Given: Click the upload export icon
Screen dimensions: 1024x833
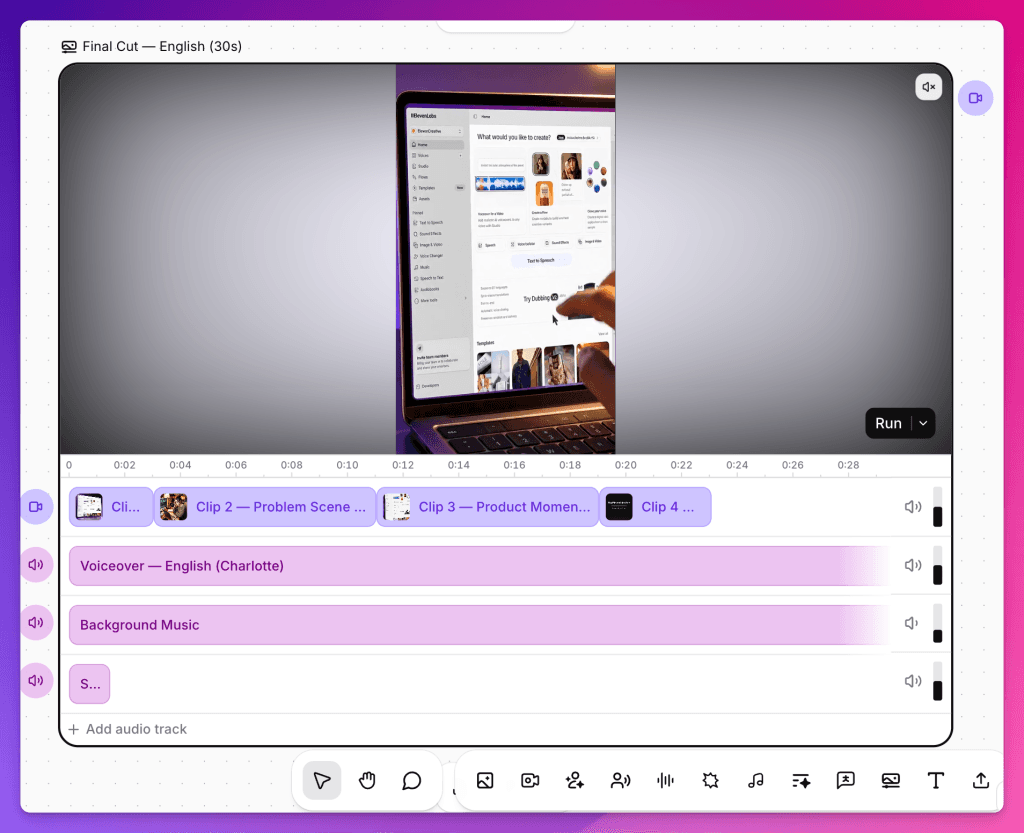Looking at the screenshot, I should (x=981, y=780).
